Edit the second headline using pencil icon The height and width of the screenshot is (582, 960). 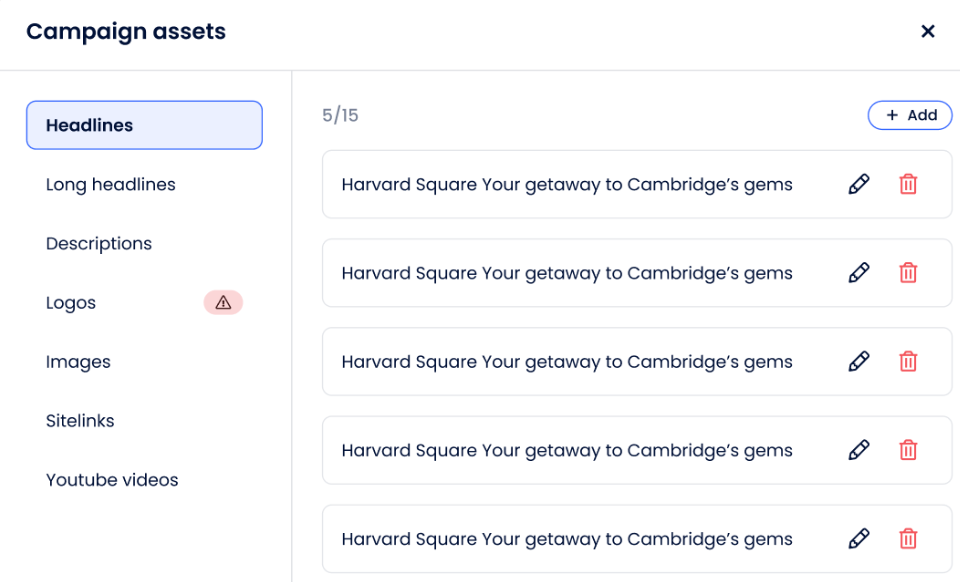pyautogui.click(x=858, y=273)
